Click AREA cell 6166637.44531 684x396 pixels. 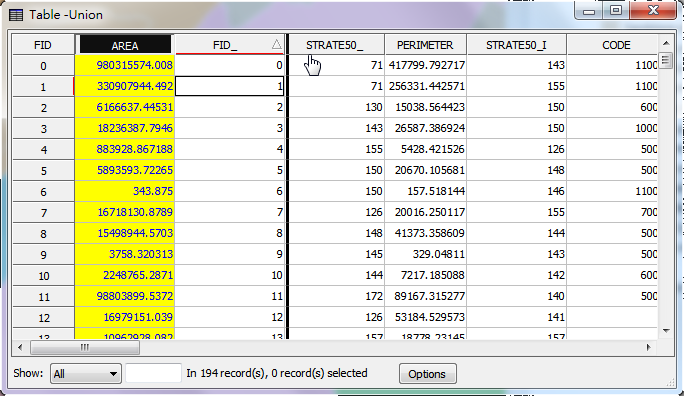tap(125, 107)
